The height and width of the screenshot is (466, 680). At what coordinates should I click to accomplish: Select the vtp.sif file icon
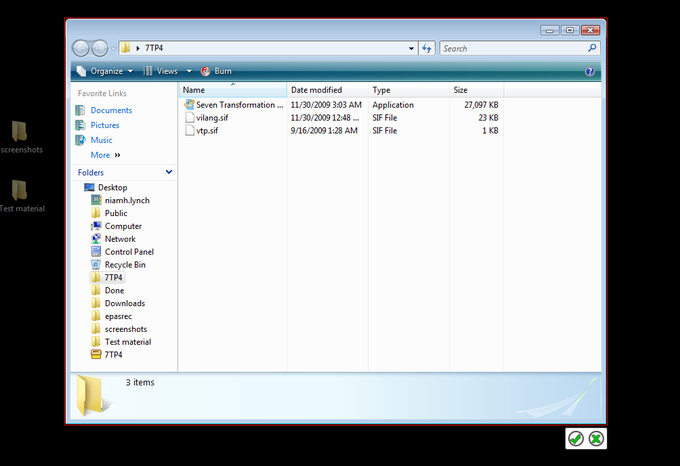tap(190, 130)
